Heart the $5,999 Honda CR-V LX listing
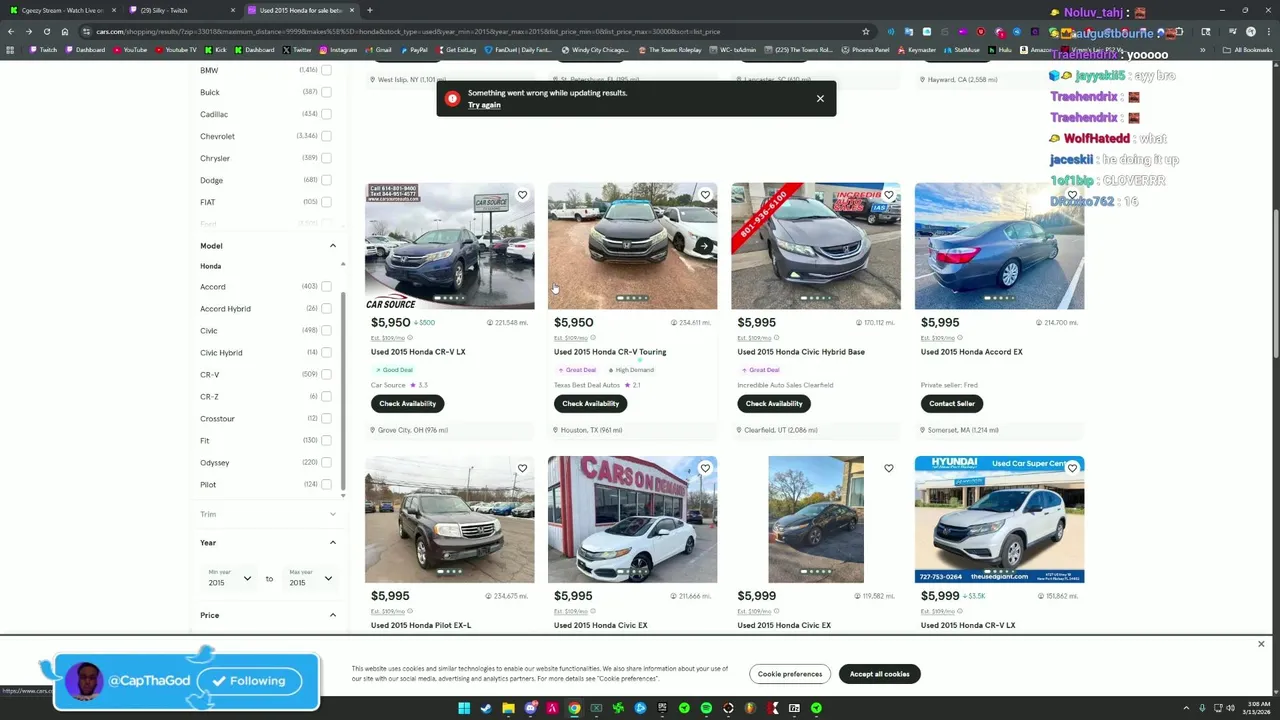Screen dimensions: 1280x720 (1072, 468)
